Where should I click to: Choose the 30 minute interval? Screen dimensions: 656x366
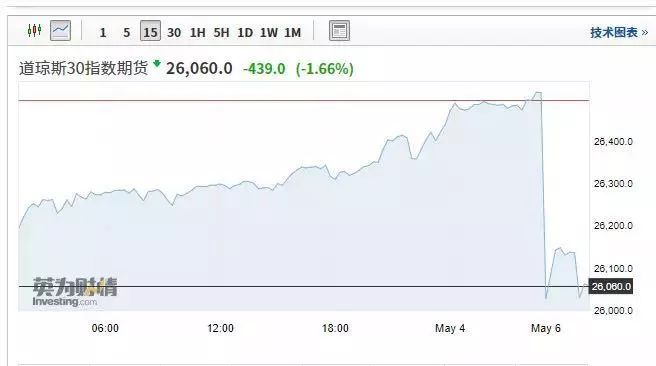pyautogui.click(x=174, y=33)
